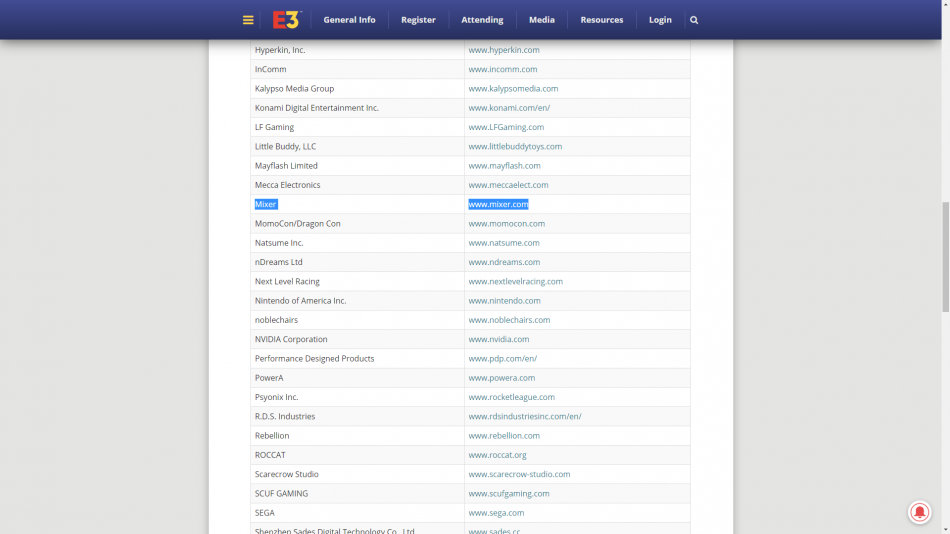Click the Mayflash Limited cell
950x534 pixels.
point(357,165)
